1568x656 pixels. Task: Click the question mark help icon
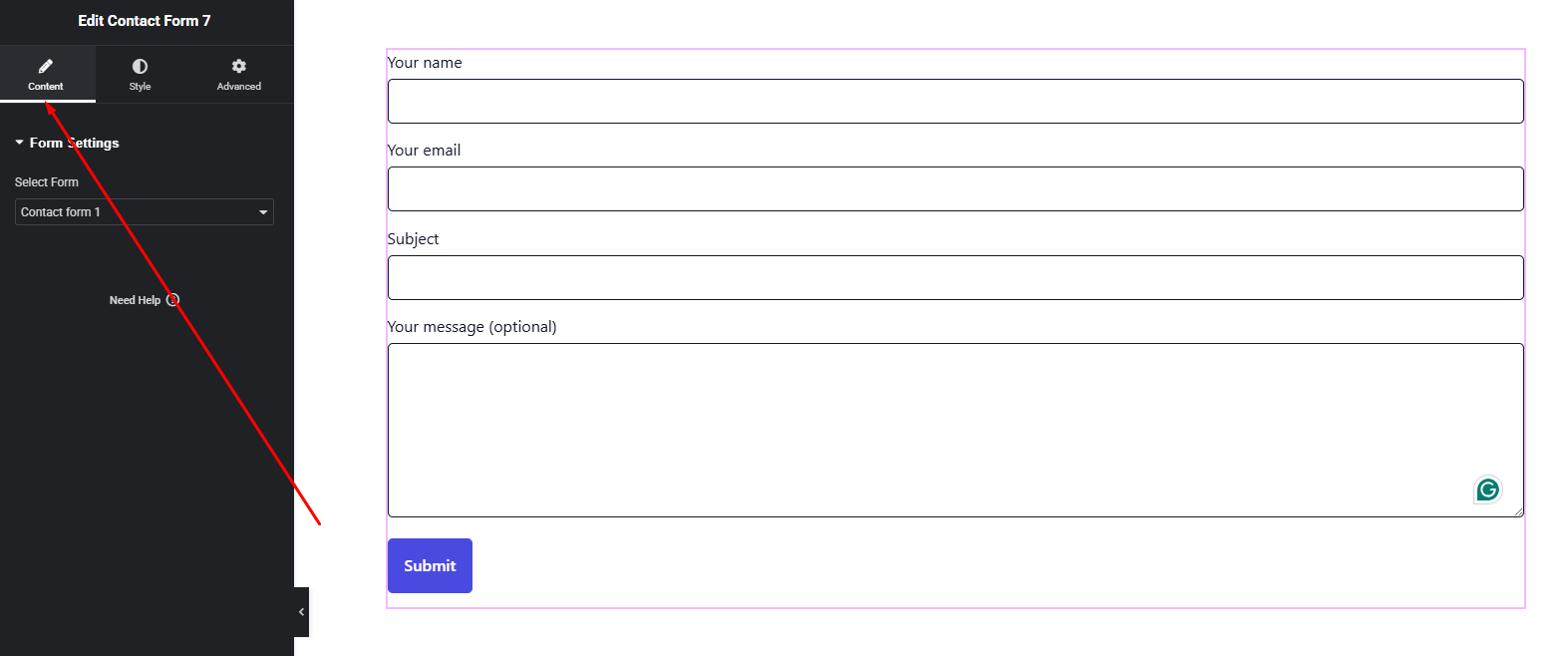tap(172, 300)
